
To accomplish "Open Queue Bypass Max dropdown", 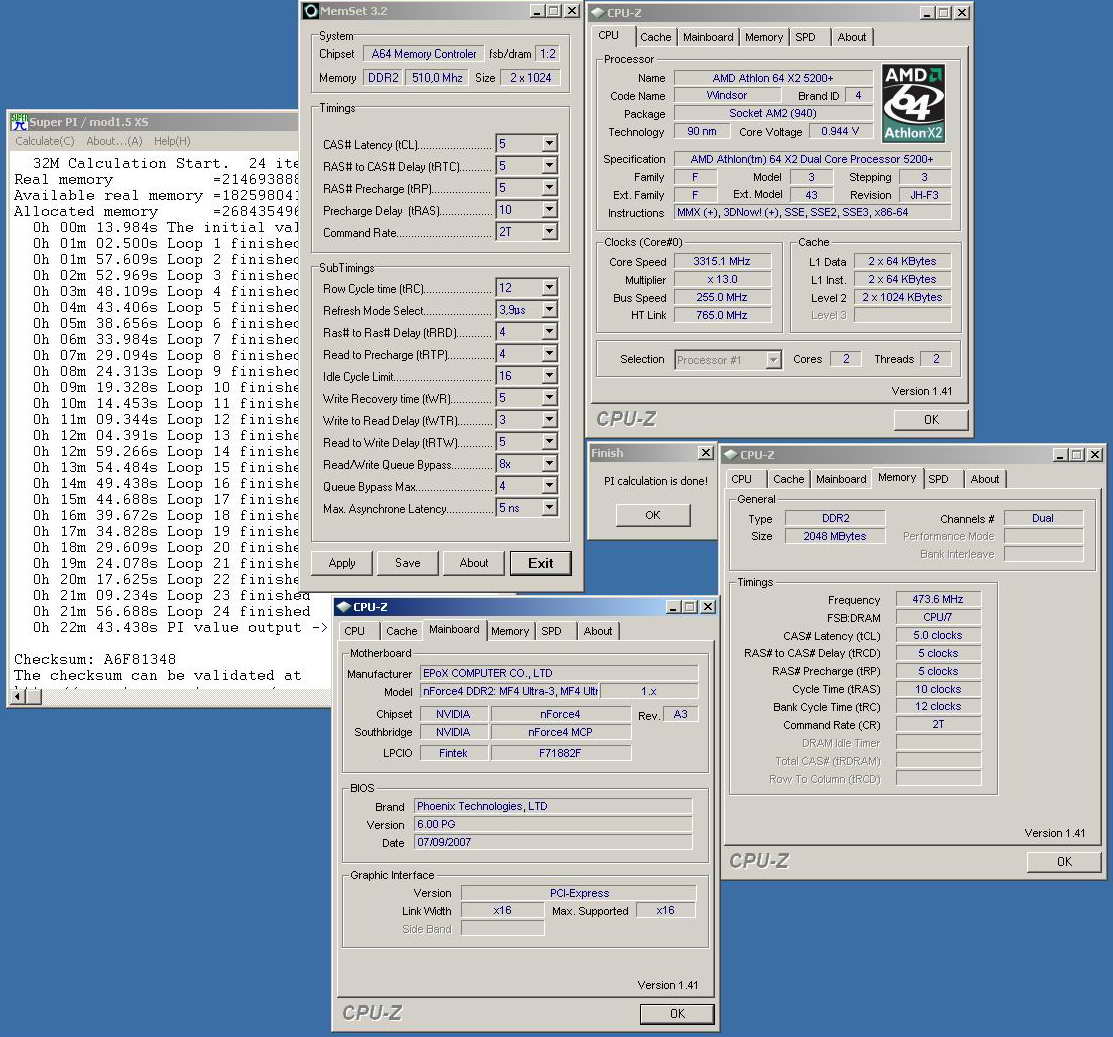I will pyautogui.click(x=549, y=486).
